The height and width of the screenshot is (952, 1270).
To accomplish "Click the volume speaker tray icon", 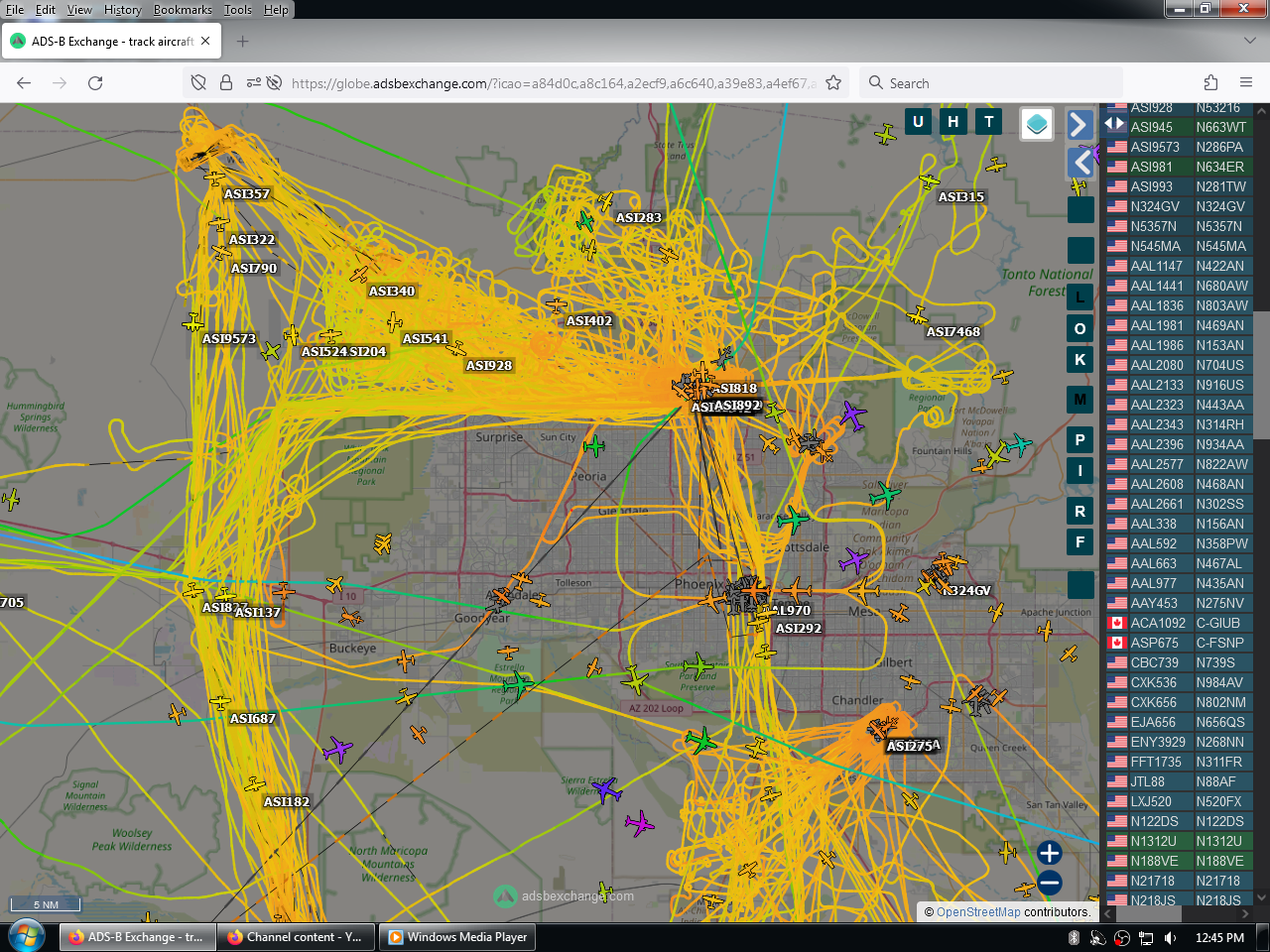I will (1171, 937).
